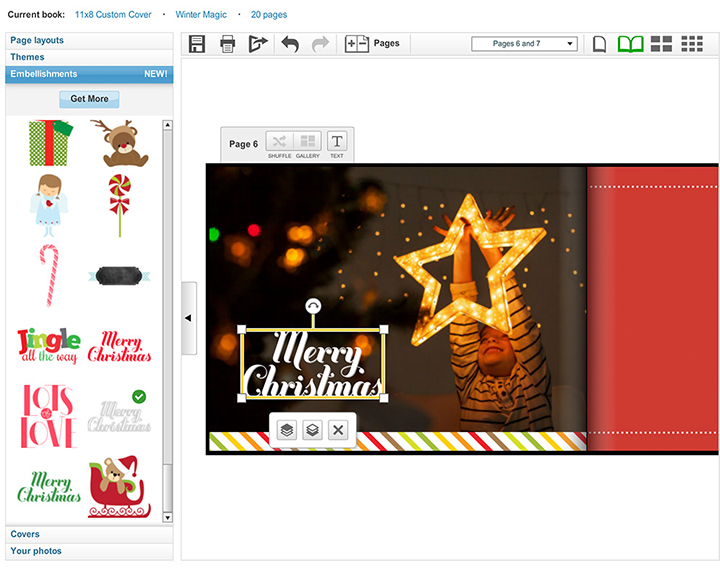Select the reindeer teddy embellishment
The image size is (720, 576).
pyautogui.click(x=120, y=143)
